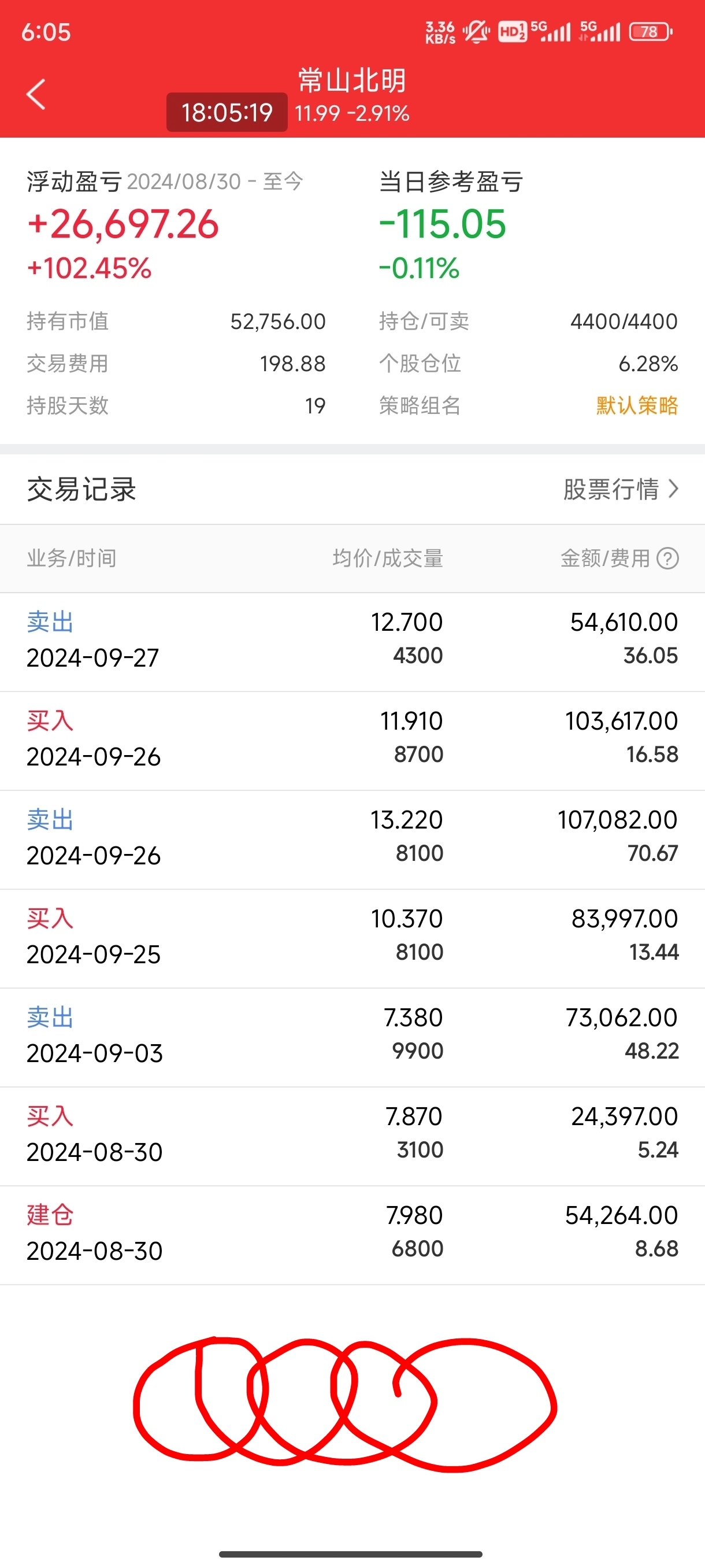Image resolution: width=705 pixels, height=1568 pixels.
Task: Open the 卖出 record at 13.220
Action: (x=352, y=840)
